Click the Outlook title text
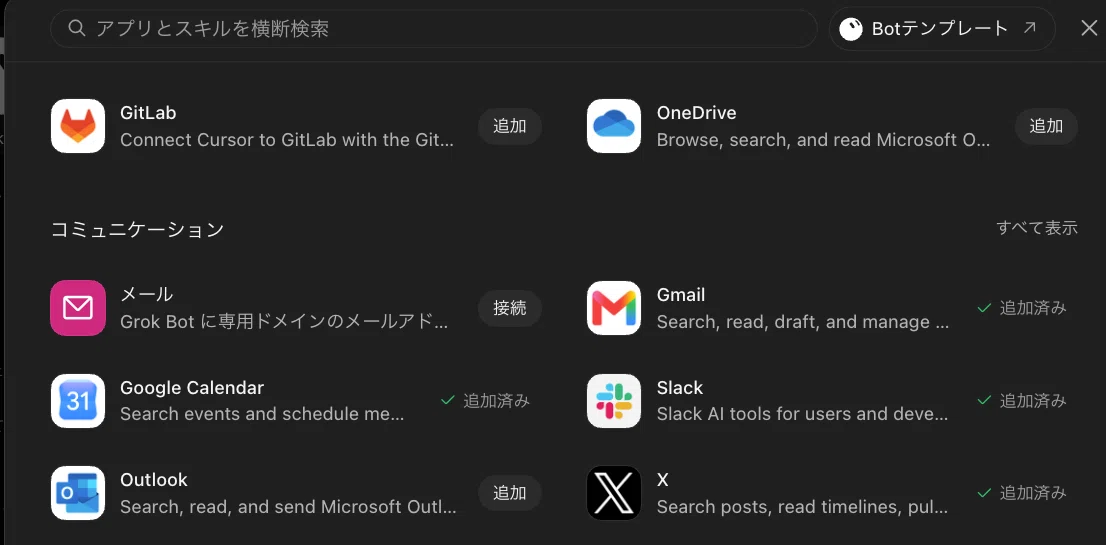 pyautogui.click(x=154, y=480)
